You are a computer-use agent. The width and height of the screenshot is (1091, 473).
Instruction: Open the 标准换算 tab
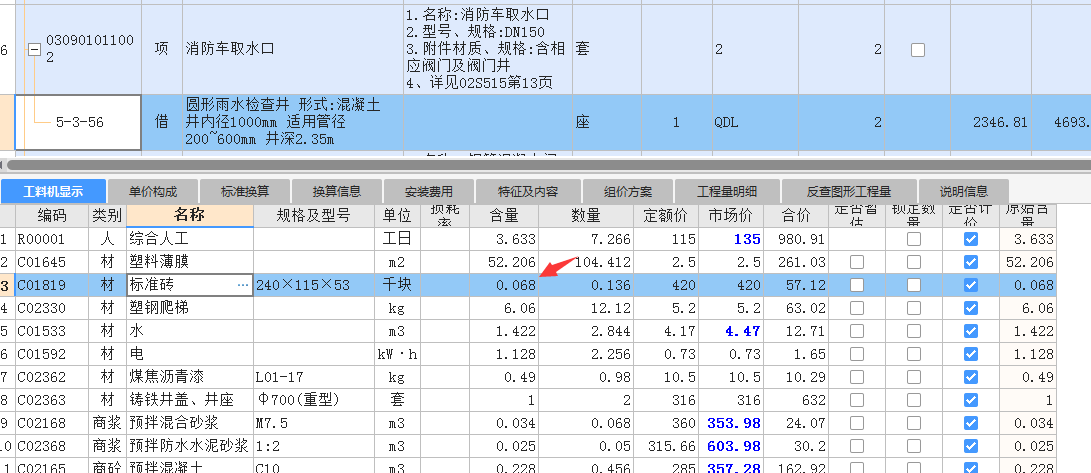pos(244,191)
